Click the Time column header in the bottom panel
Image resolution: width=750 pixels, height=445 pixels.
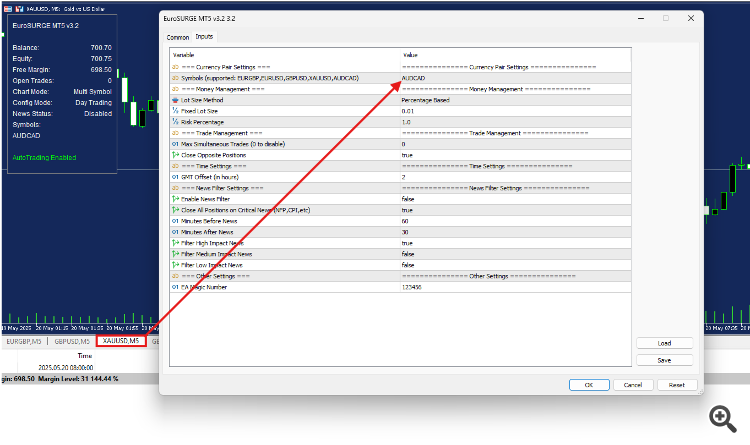[x=85, y=356]
